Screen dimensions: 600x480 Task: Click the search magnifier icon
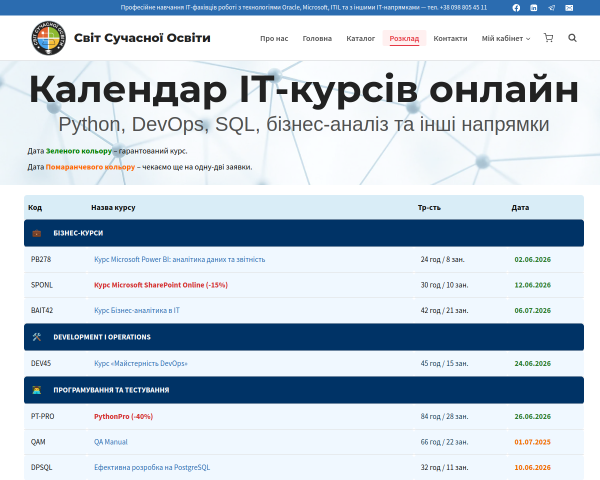click(572, 38)
